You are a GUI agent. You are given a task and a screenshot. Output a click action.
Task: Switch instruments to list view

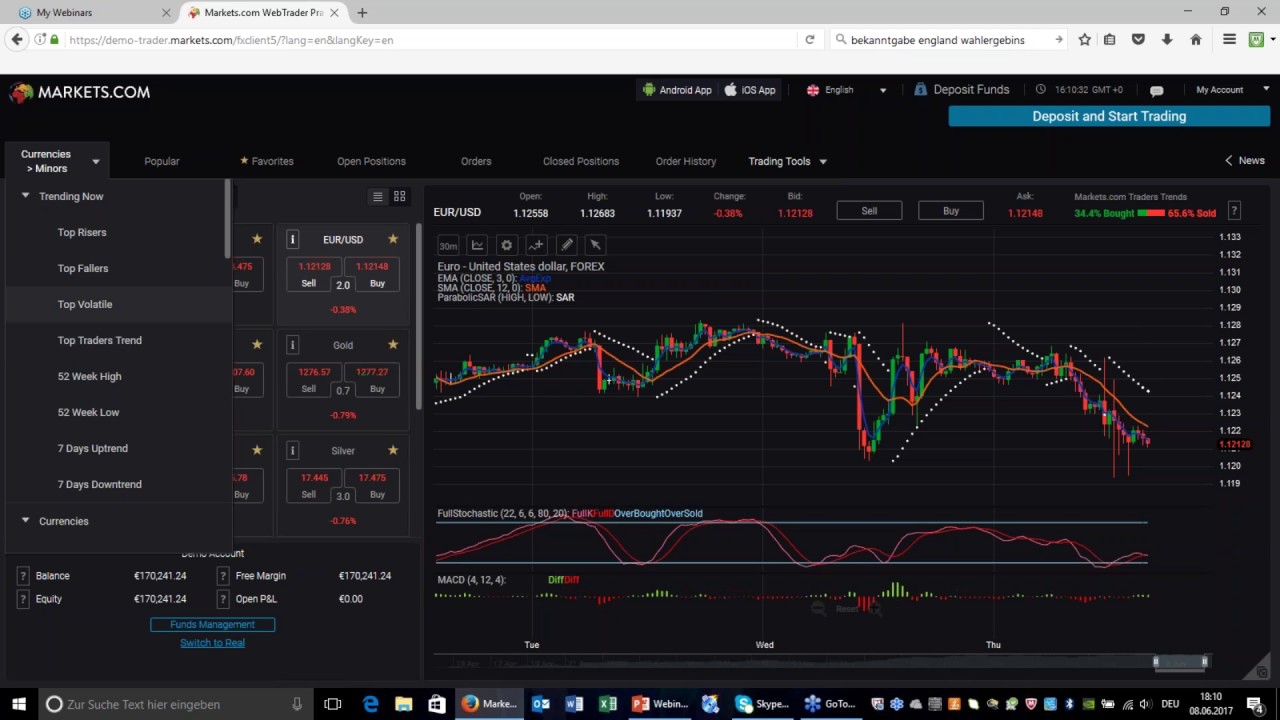(378, 197)
